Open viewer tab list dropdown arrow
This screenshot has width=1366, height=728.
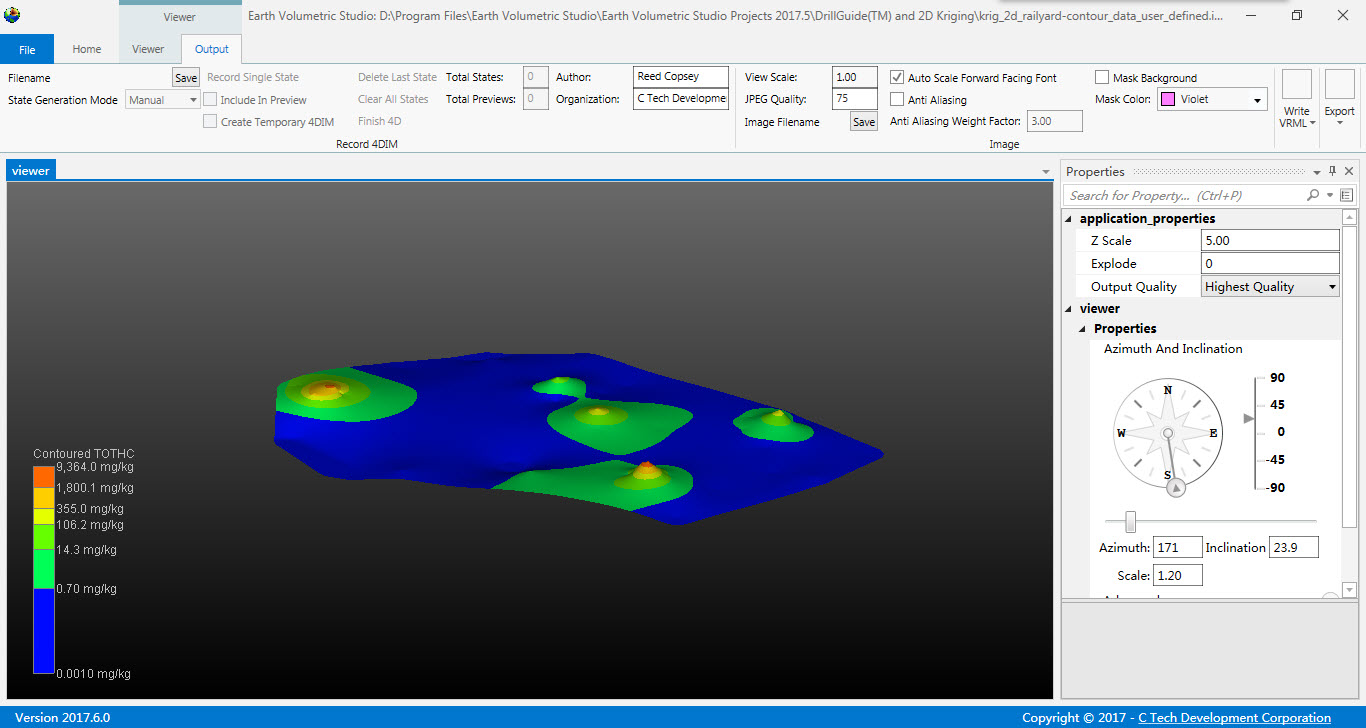[x=1046, y=172]
